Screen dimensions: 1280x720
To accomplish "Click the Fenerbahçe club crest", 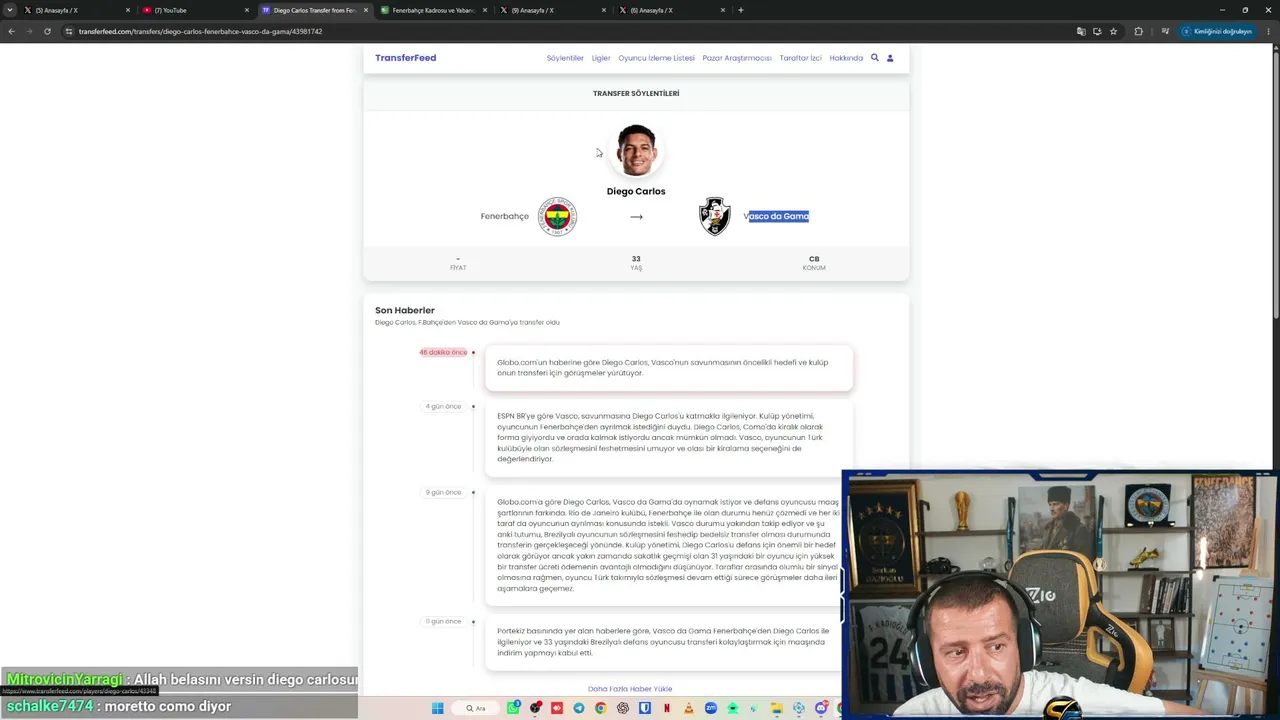I will [558, 216].
